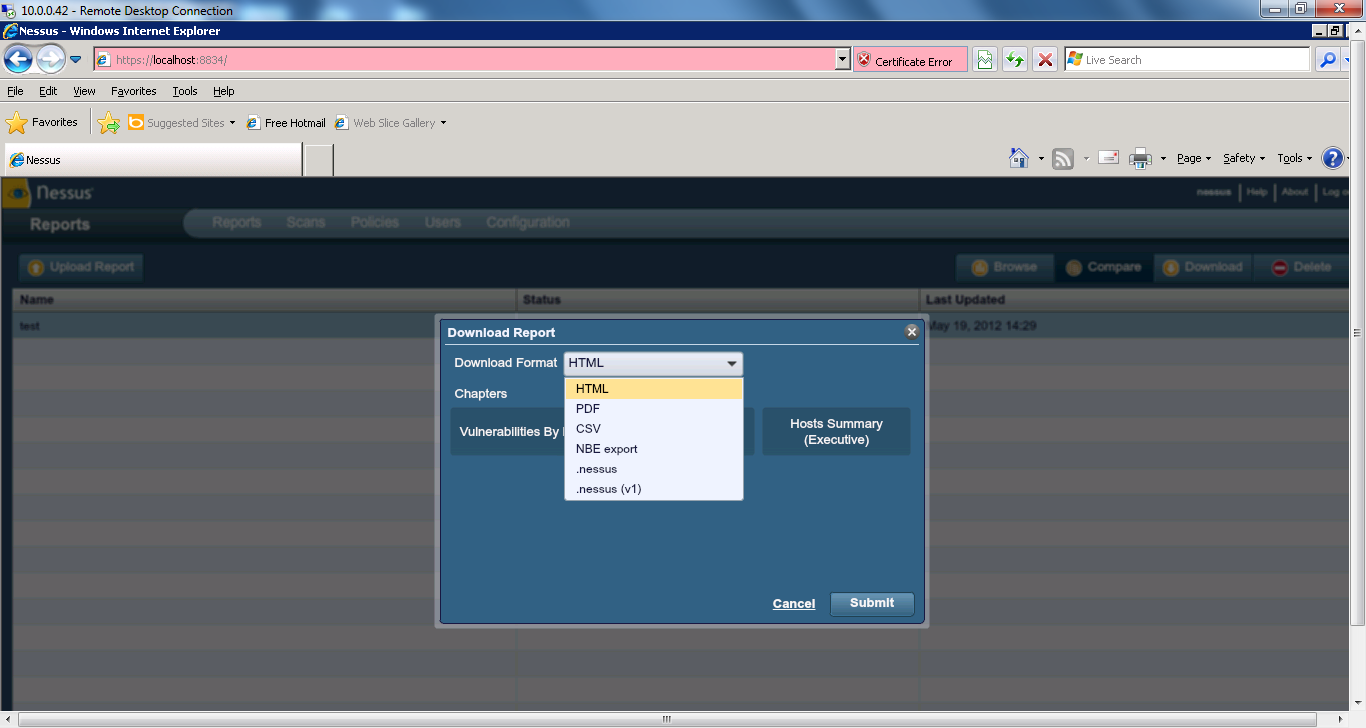Select PDF from the format list

[588, 409]
